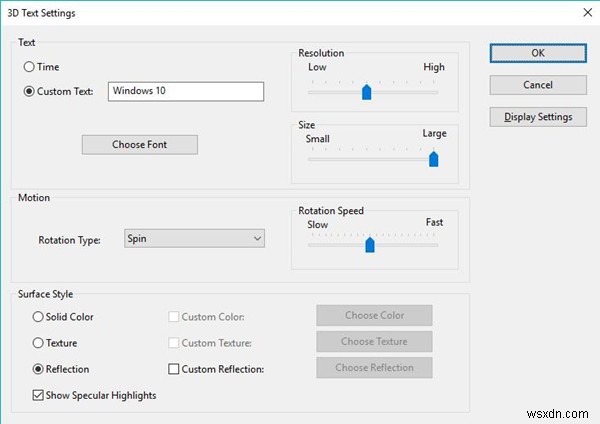Close the 3D Text Settings dialog
The image size is (600, 424).
(x=588, y=13)
